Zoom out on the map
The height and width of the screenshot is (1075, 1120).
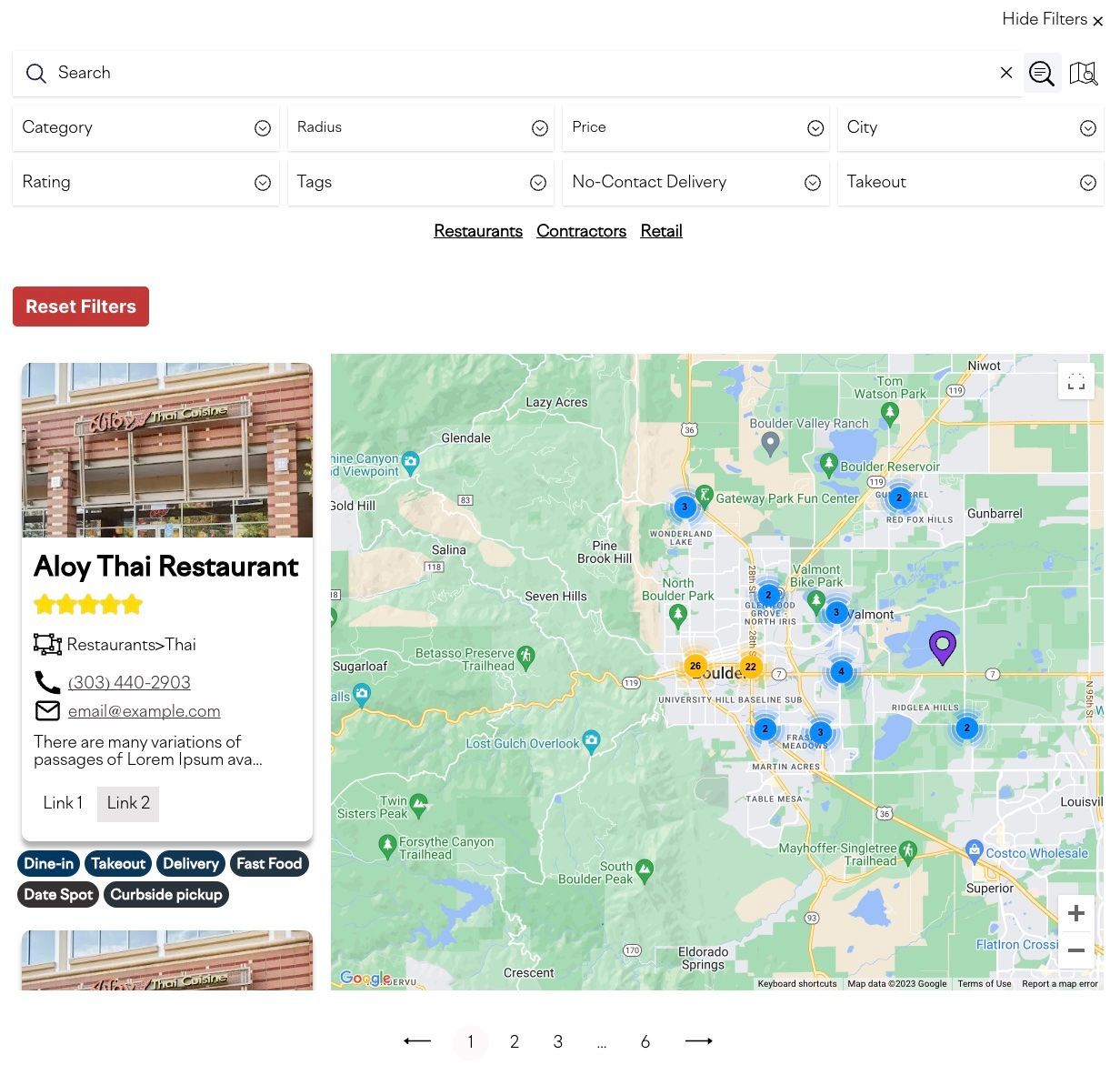pos(1076,950)
